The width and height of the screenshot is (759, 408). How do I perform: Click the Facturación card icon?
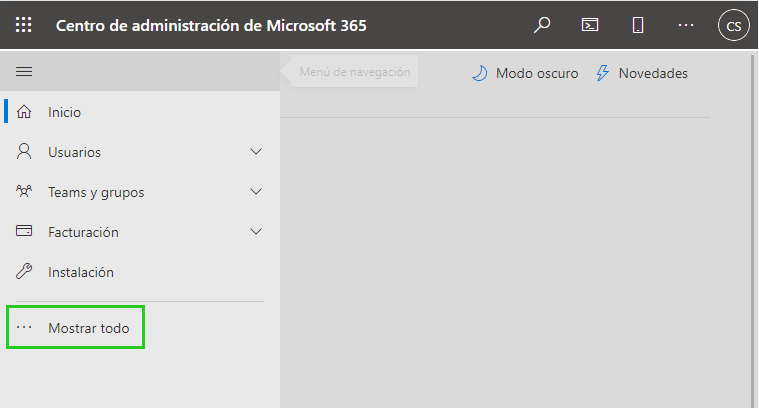tap(24, 231)
